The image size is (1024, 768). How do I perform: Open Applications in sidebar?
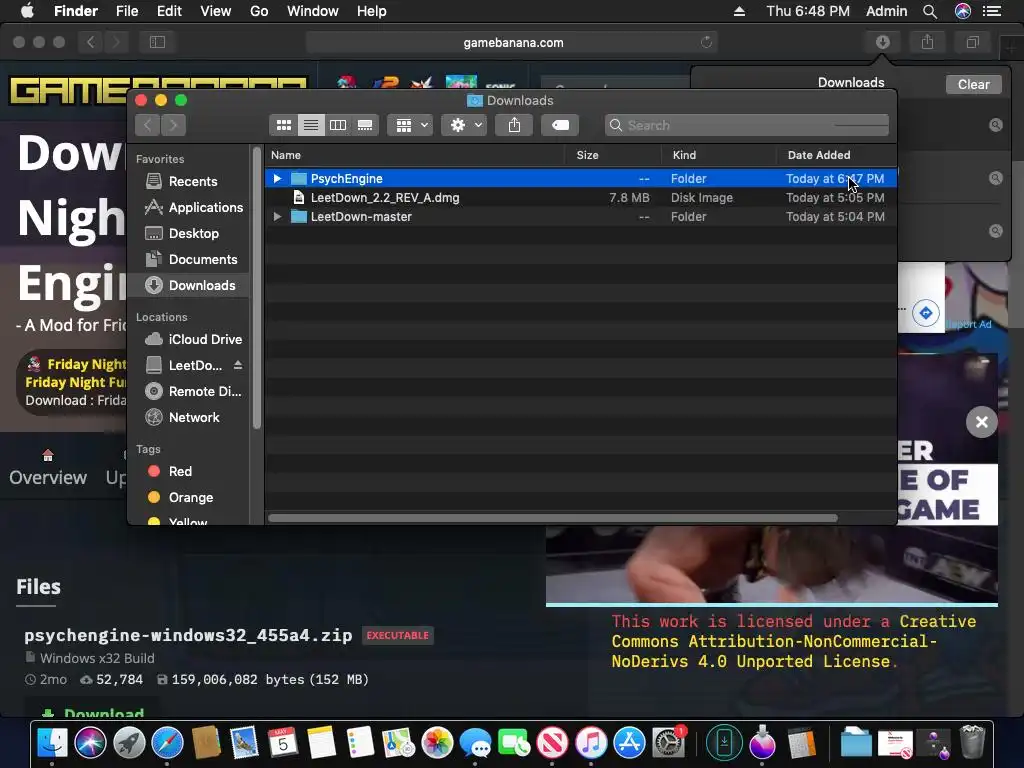(189, 207)
